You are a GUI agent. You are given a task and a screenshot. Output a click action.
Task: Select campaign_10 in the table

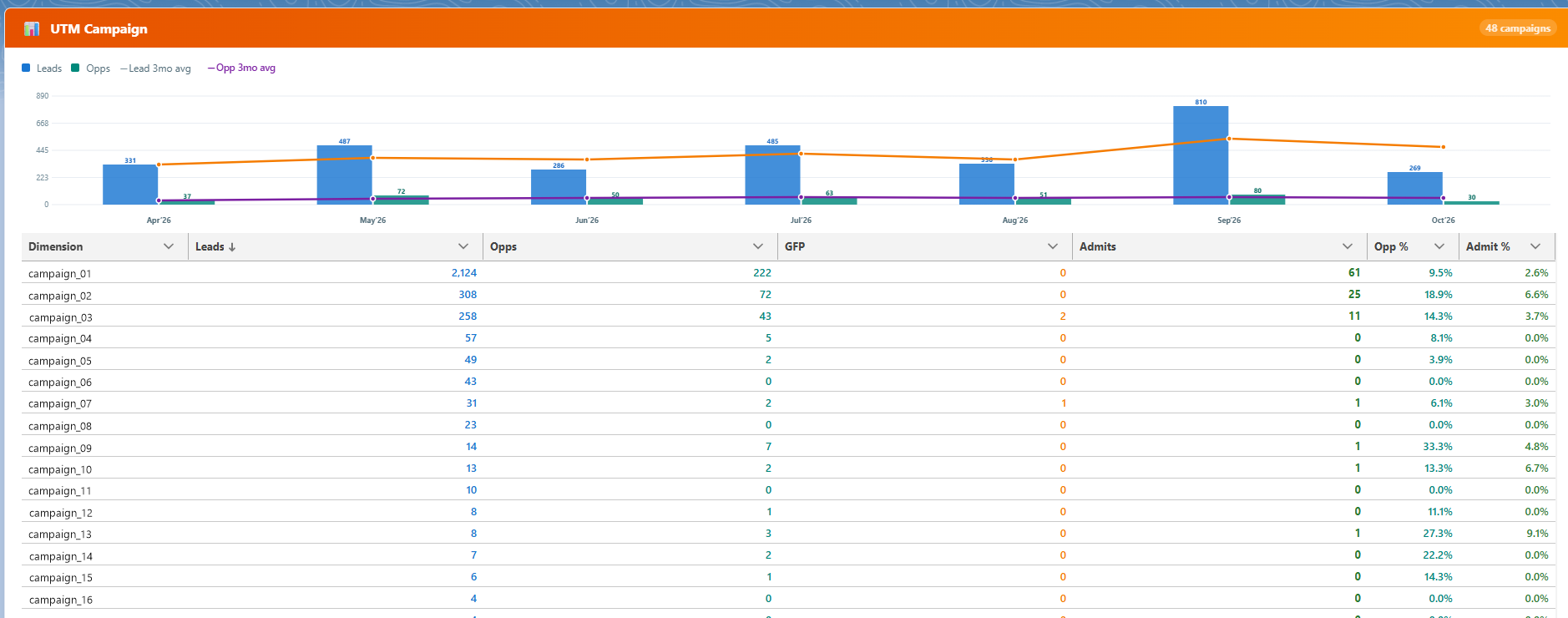[x=60, y=469]
